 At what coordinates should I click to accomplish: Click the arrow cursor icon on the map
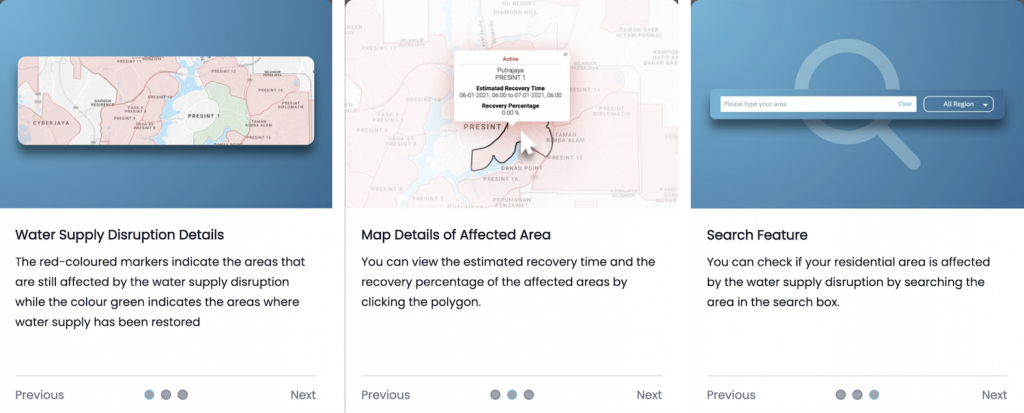(529, 145)
